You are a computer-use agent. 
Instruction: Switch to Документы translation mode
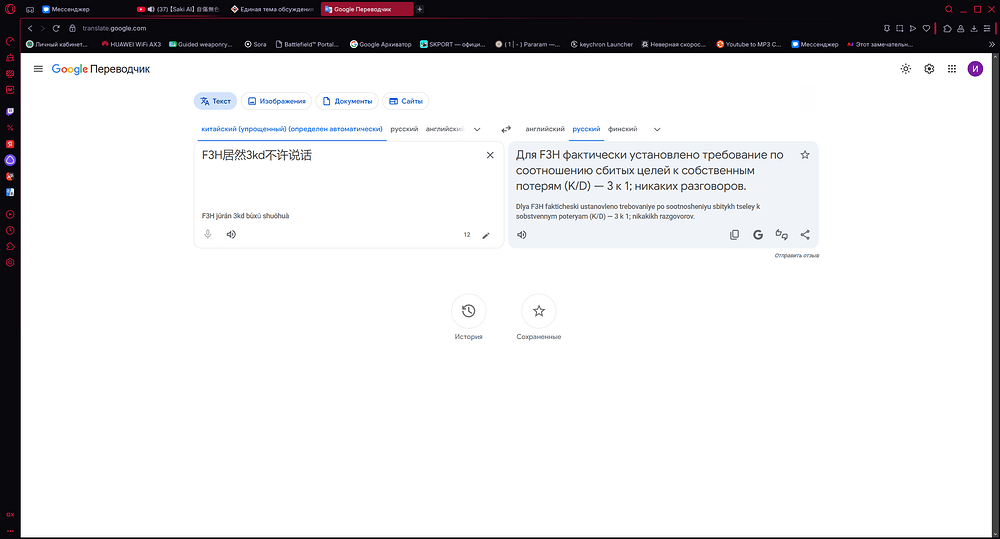[x=348, y=101]
